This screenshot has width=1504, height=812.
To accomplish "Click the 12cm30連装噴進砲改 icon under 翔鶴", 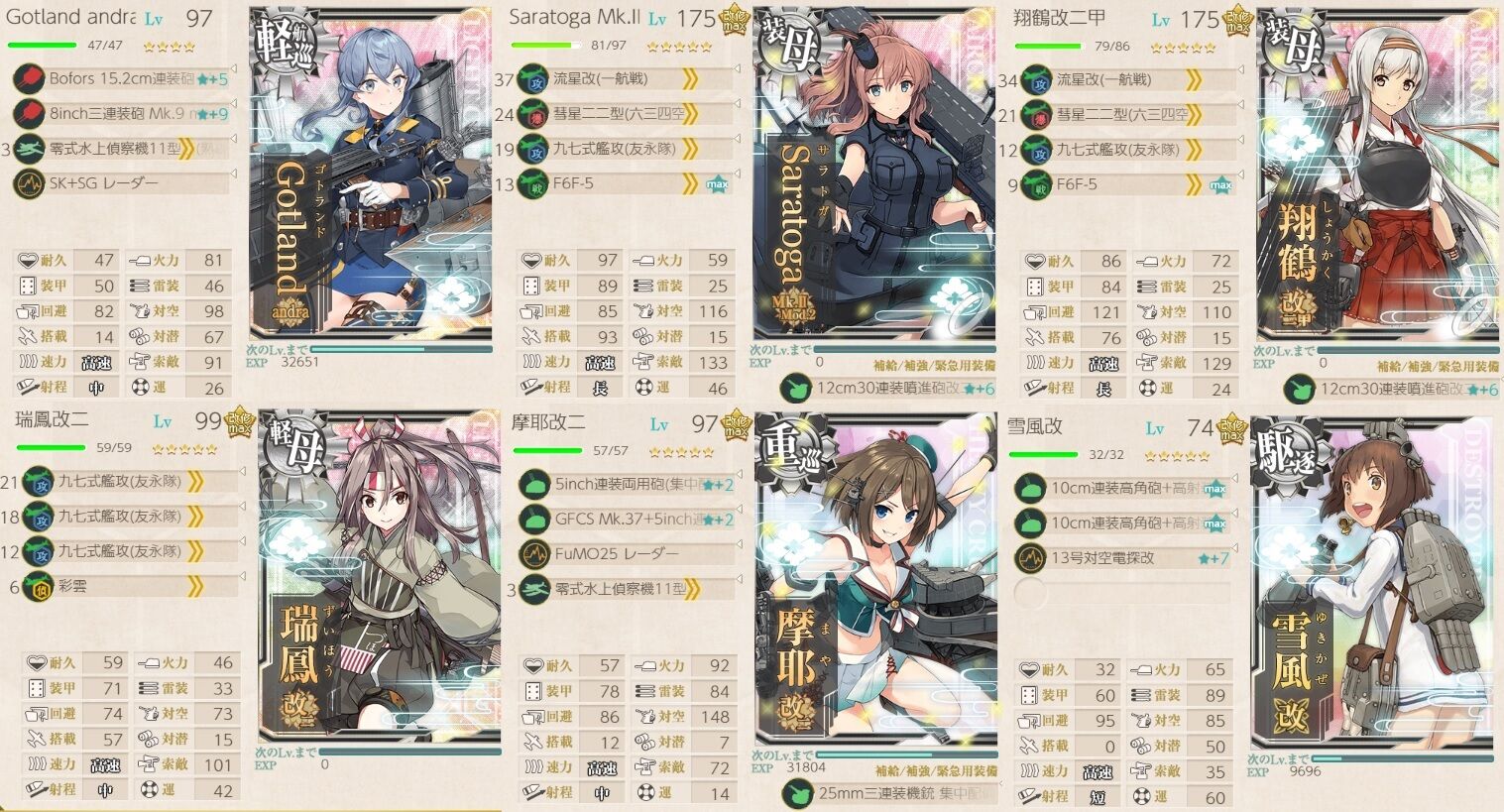I will tap(1299, 390).
